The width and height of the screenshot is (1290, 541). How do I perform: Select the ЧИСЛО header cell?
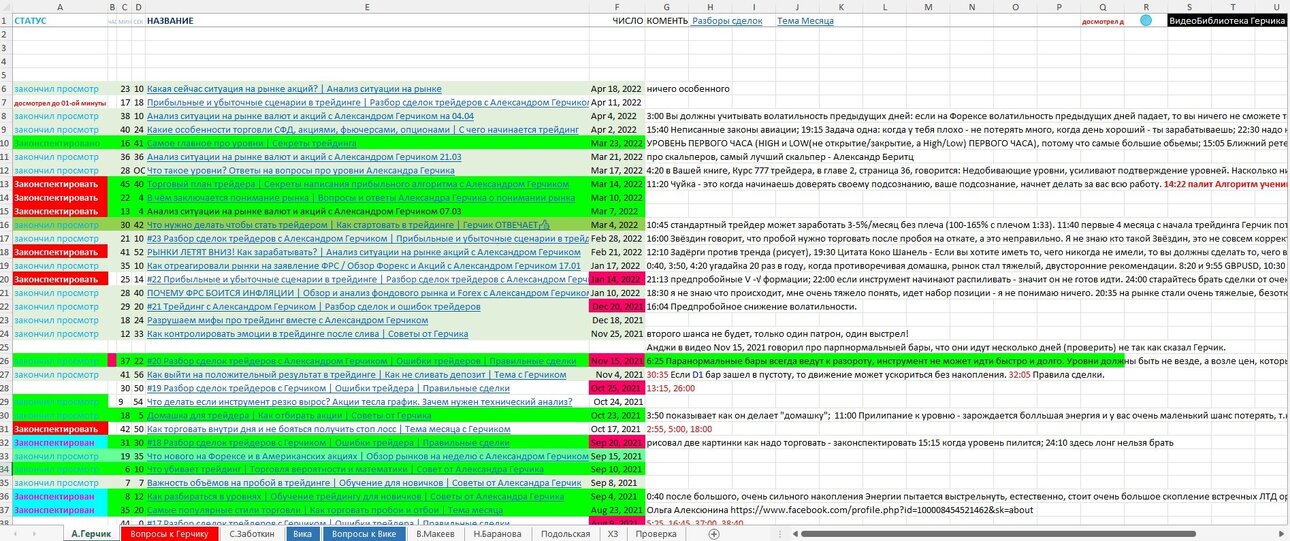616,21
